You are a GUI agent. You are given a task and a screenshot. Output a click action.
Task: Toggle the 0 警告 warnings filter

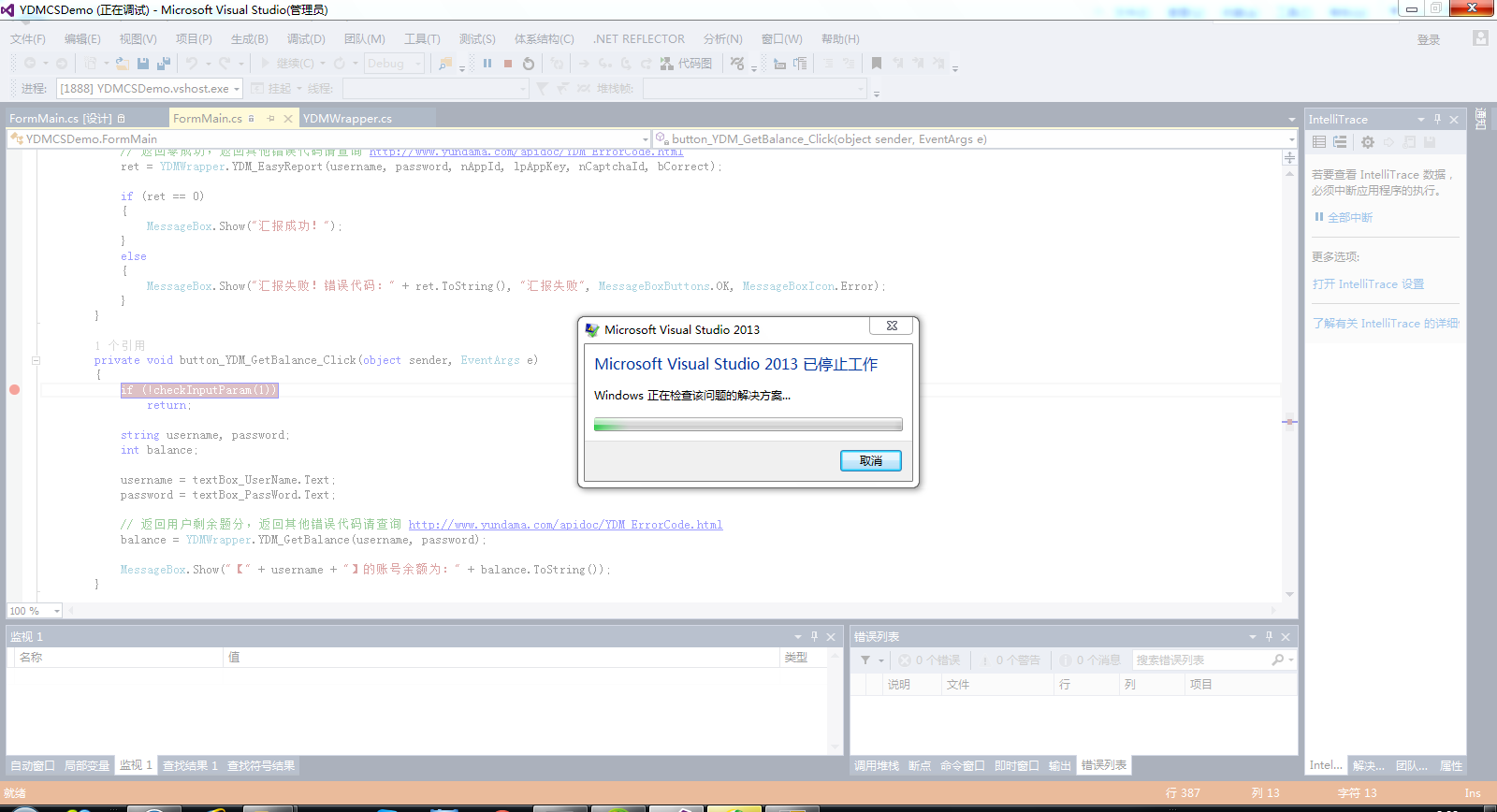pos(1010,660)
